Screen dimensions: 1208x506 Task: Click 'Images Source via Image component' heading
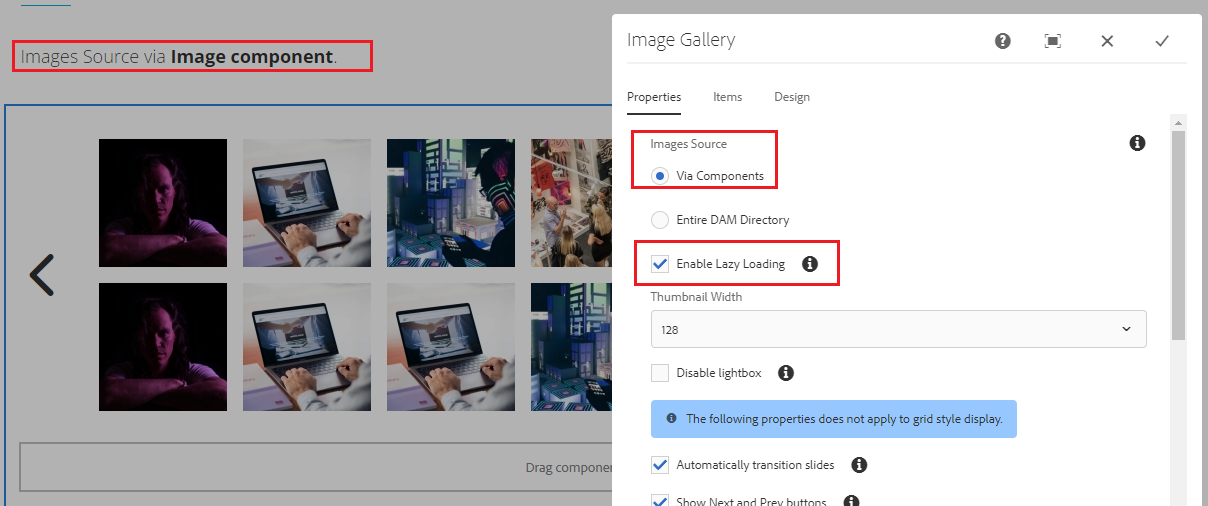coord(179,57)
